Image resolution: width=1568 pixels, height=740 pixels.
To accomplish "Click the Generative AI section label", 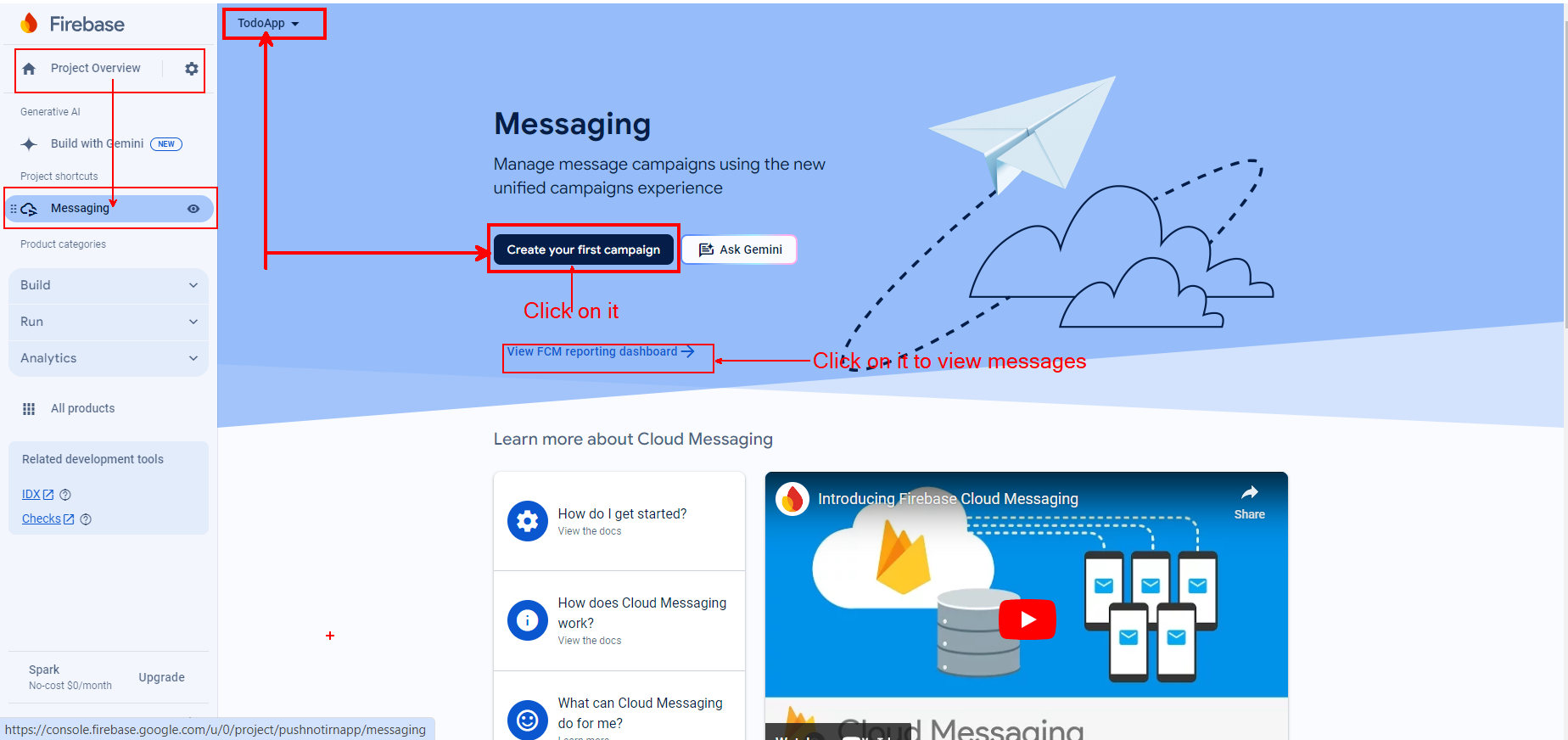I will [50, 112].
